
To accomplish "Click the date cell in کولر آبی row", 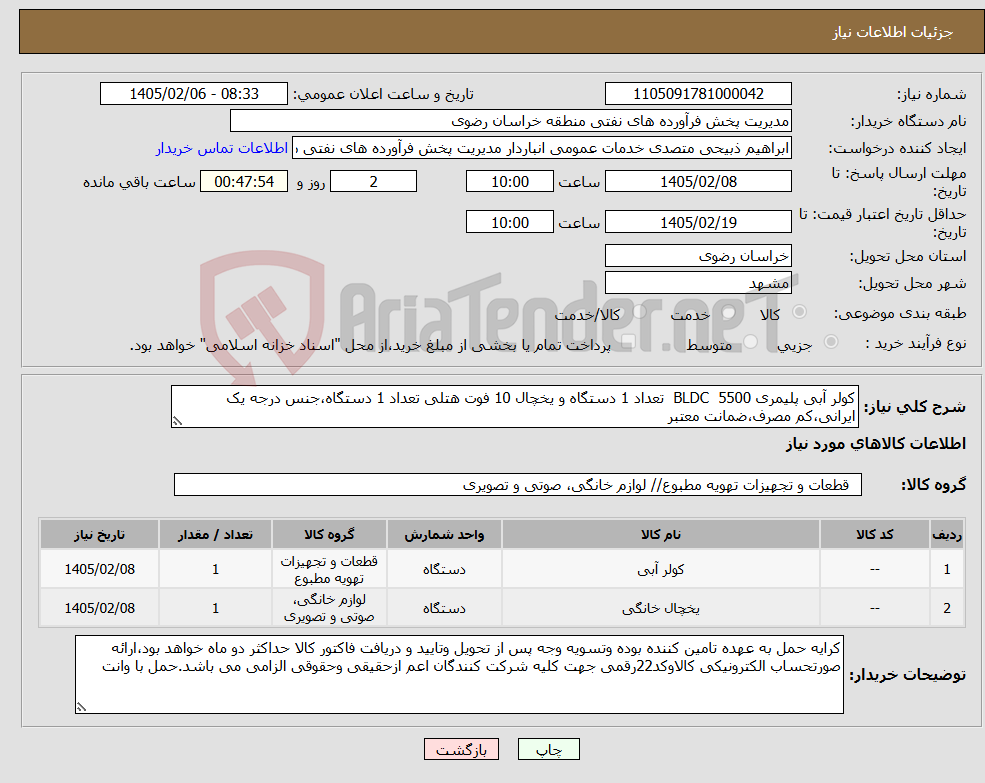I will pyautogui.click(x=99, y=569).
